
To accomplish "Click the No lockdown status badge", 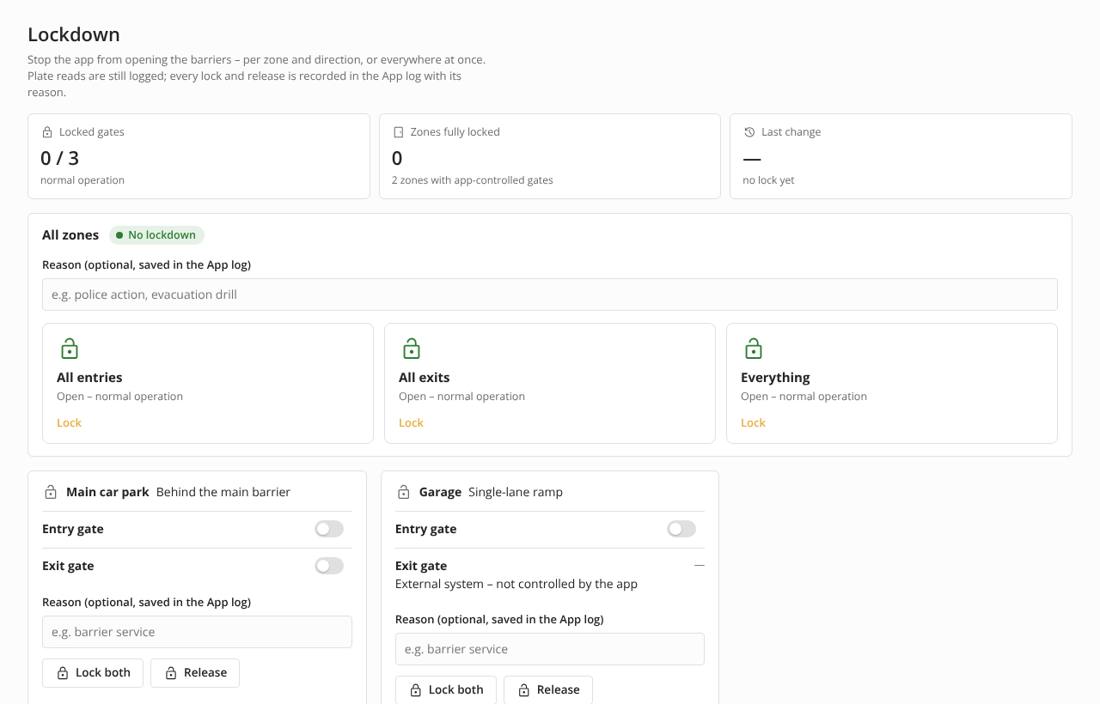I will point(156,235).
